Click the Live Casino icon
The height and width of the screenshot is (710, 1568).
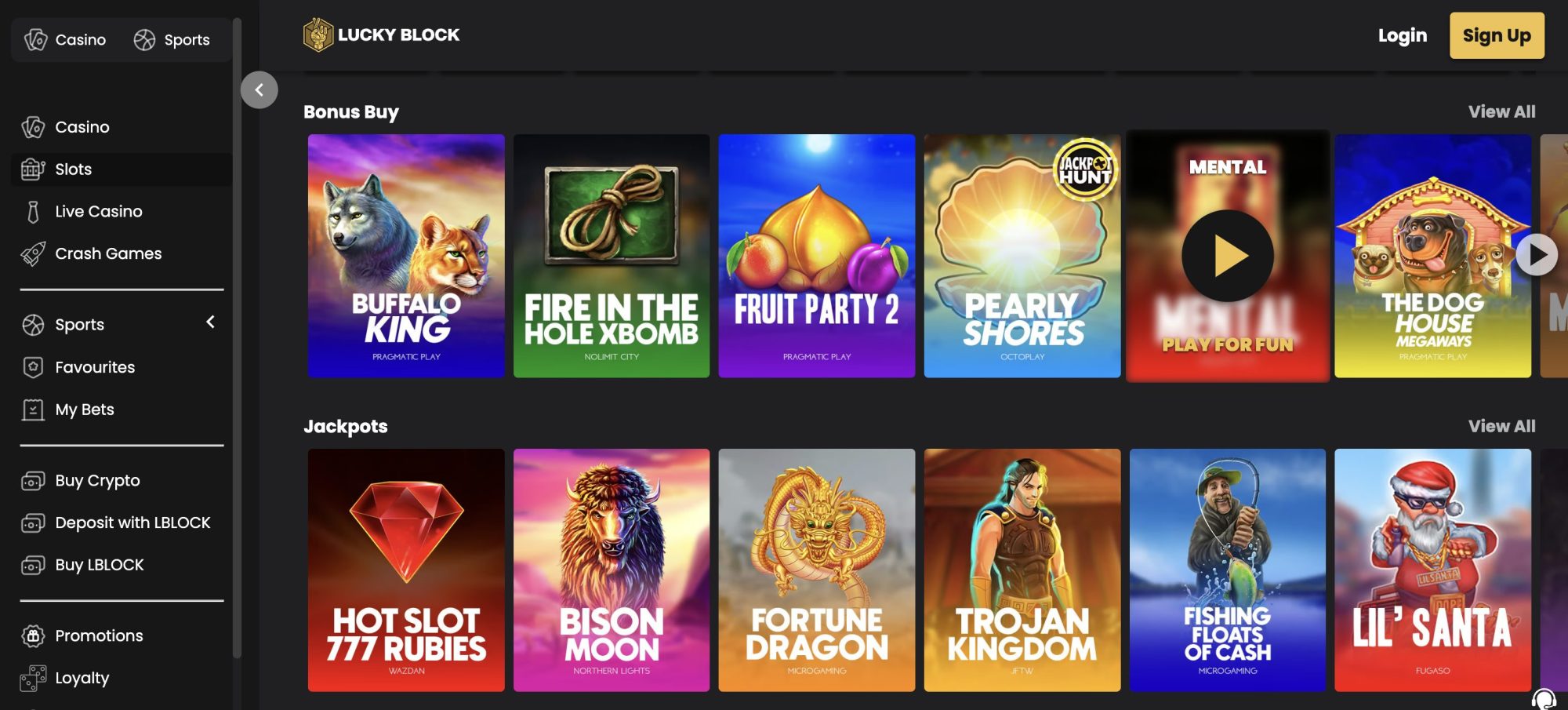click(33, 212)
